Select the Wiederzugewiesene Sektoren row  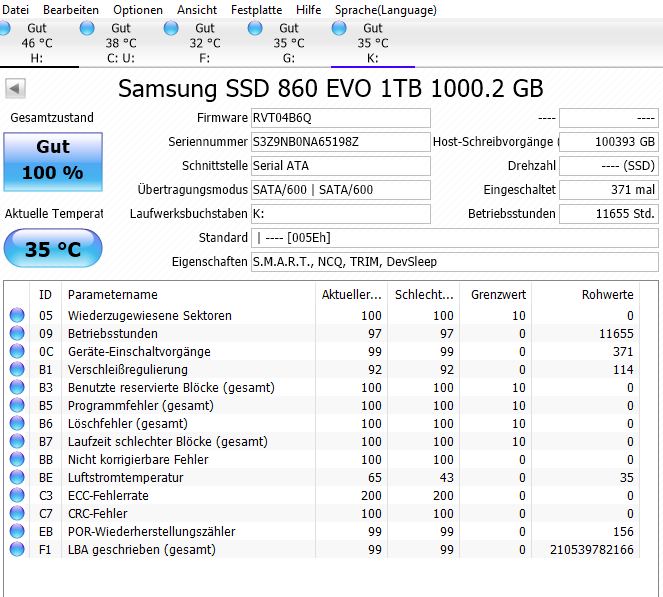tap(322, 315)
